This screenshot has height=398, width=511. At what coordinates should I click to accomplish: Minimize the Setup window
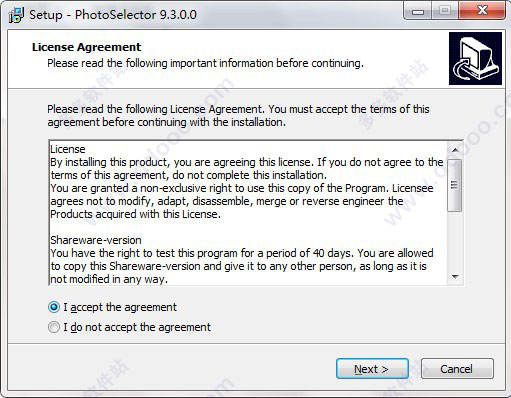418,11
